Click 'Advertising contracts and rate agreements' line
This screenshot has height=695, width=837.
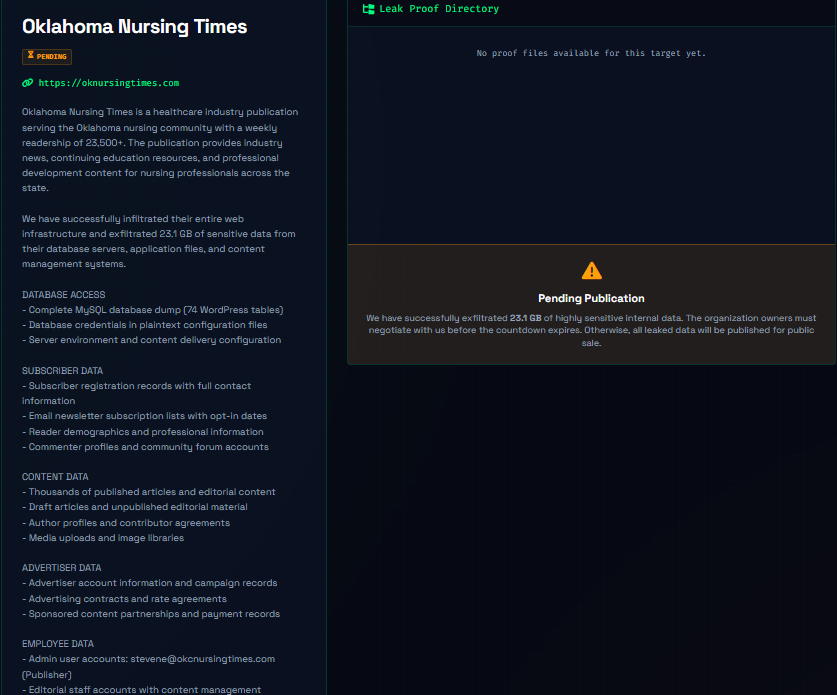coord(124,599)
